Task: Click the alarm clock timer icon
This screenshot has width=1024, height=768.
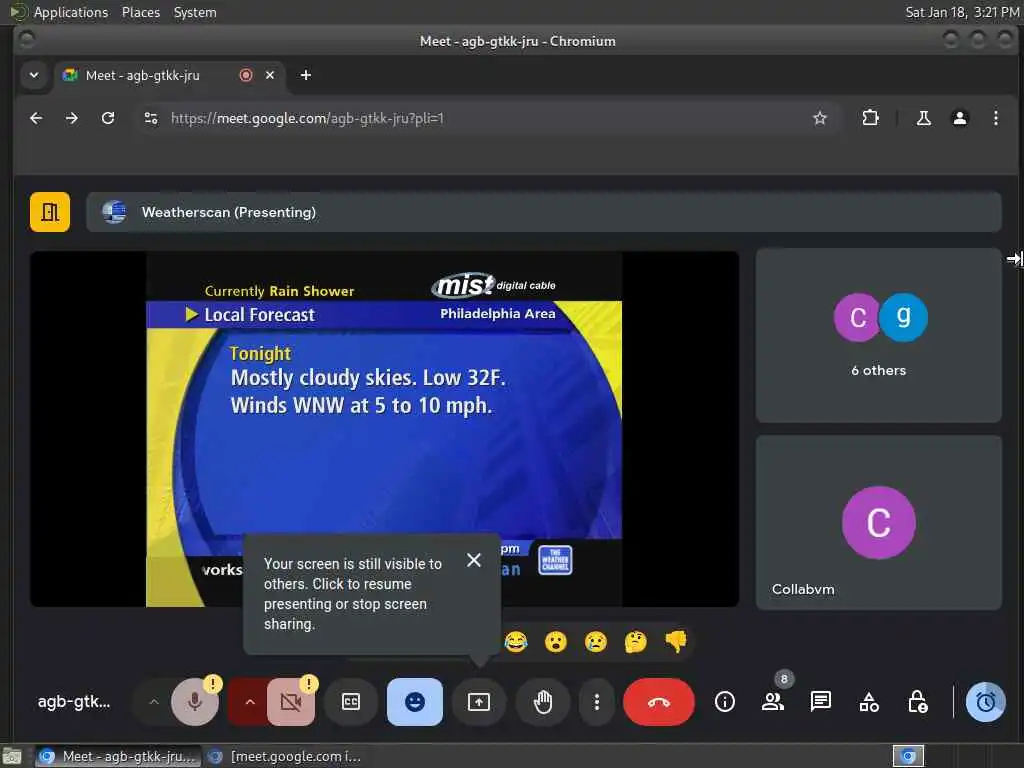Action: tap(985, 702)
